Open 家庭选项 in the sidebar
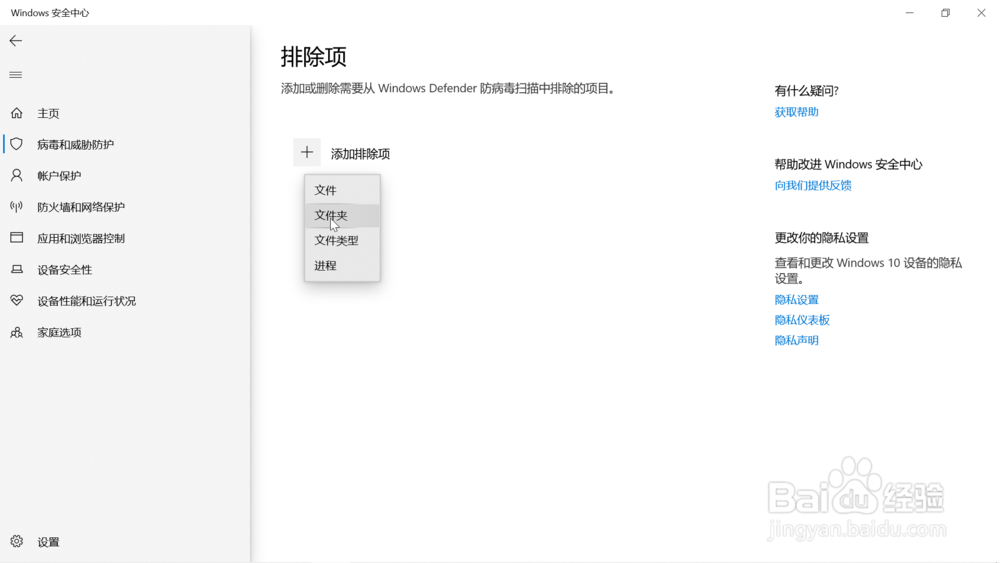The width and height of the screenshot is (1000, 563). 59,332
